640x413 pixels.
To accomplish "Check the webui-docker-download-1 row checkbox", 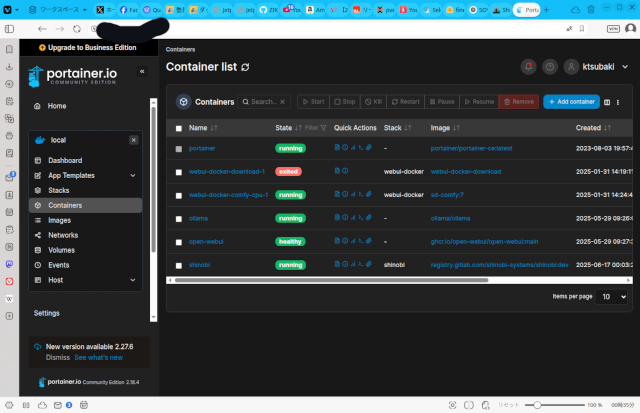I will pos(179,172).
